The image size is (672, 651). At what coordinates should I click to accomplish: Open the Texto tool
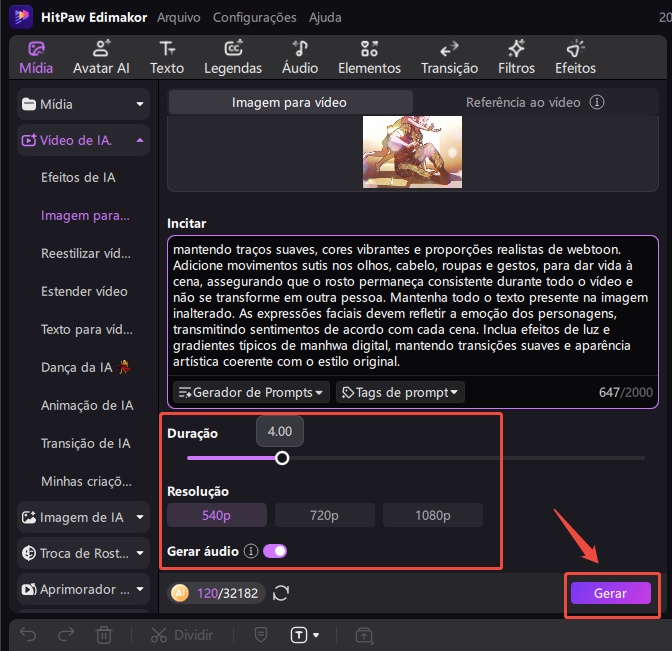tap(167, 57)
